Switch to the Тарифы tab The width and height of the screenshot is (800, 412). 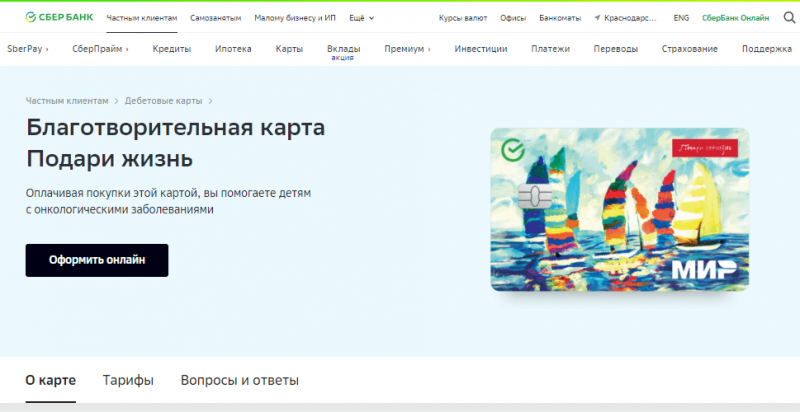click(x=128, y=380)
